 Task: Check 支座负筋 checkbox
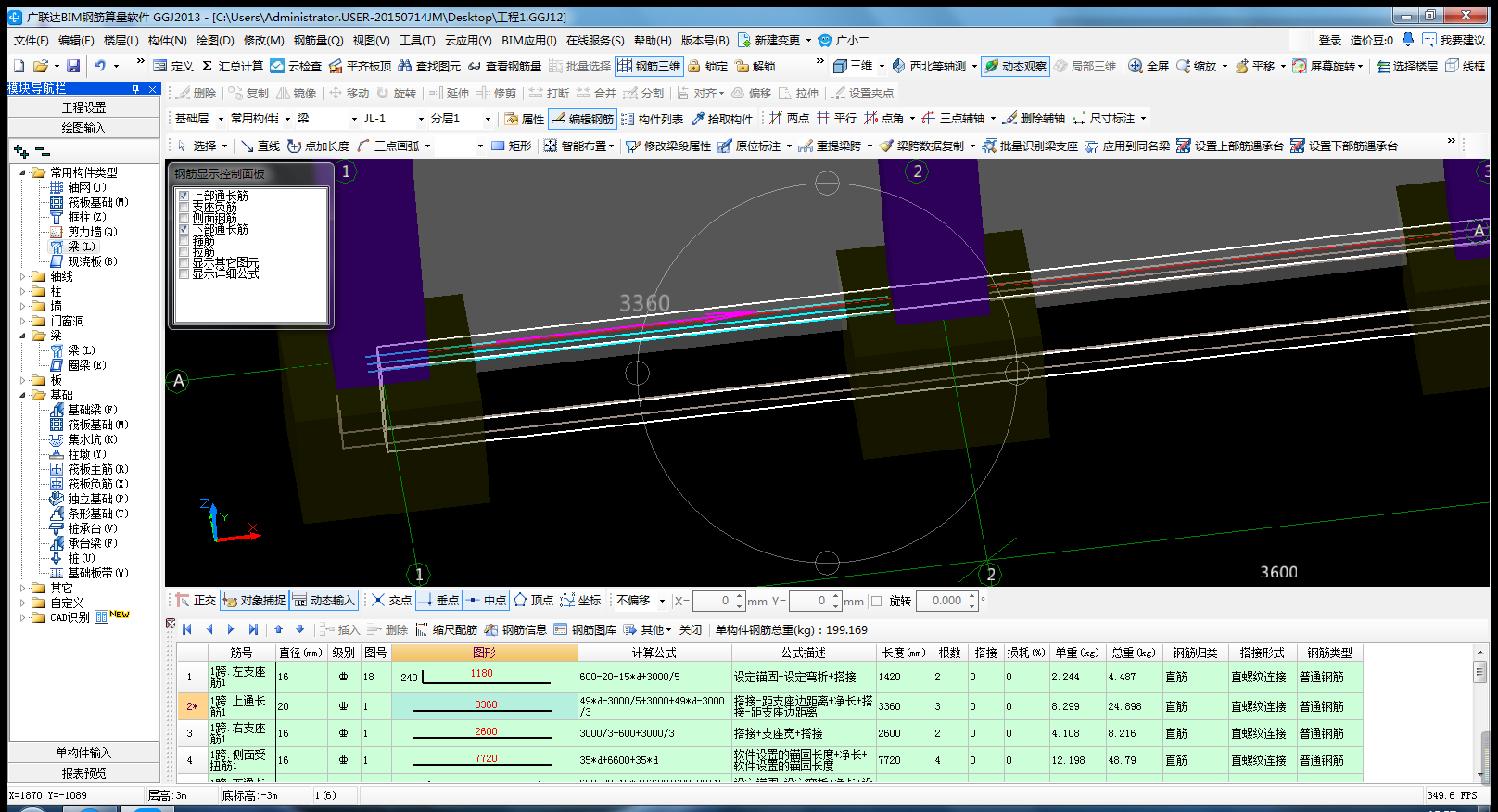[x=184, y=207]
